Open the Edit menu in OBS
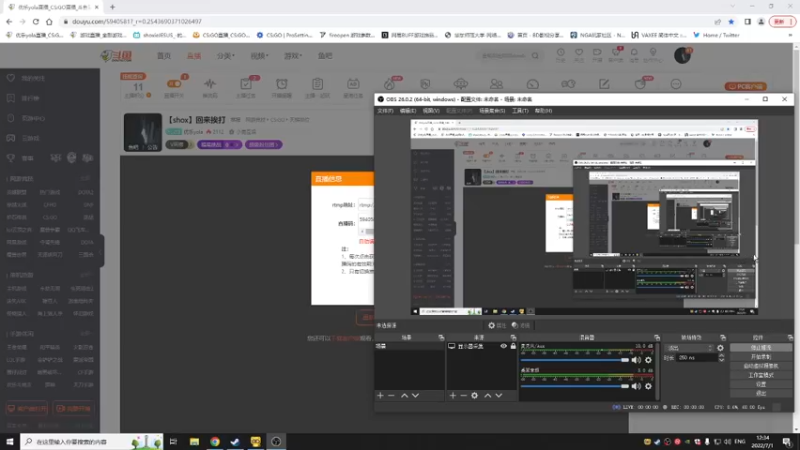 pyautogui.click(x=408, y=111)
